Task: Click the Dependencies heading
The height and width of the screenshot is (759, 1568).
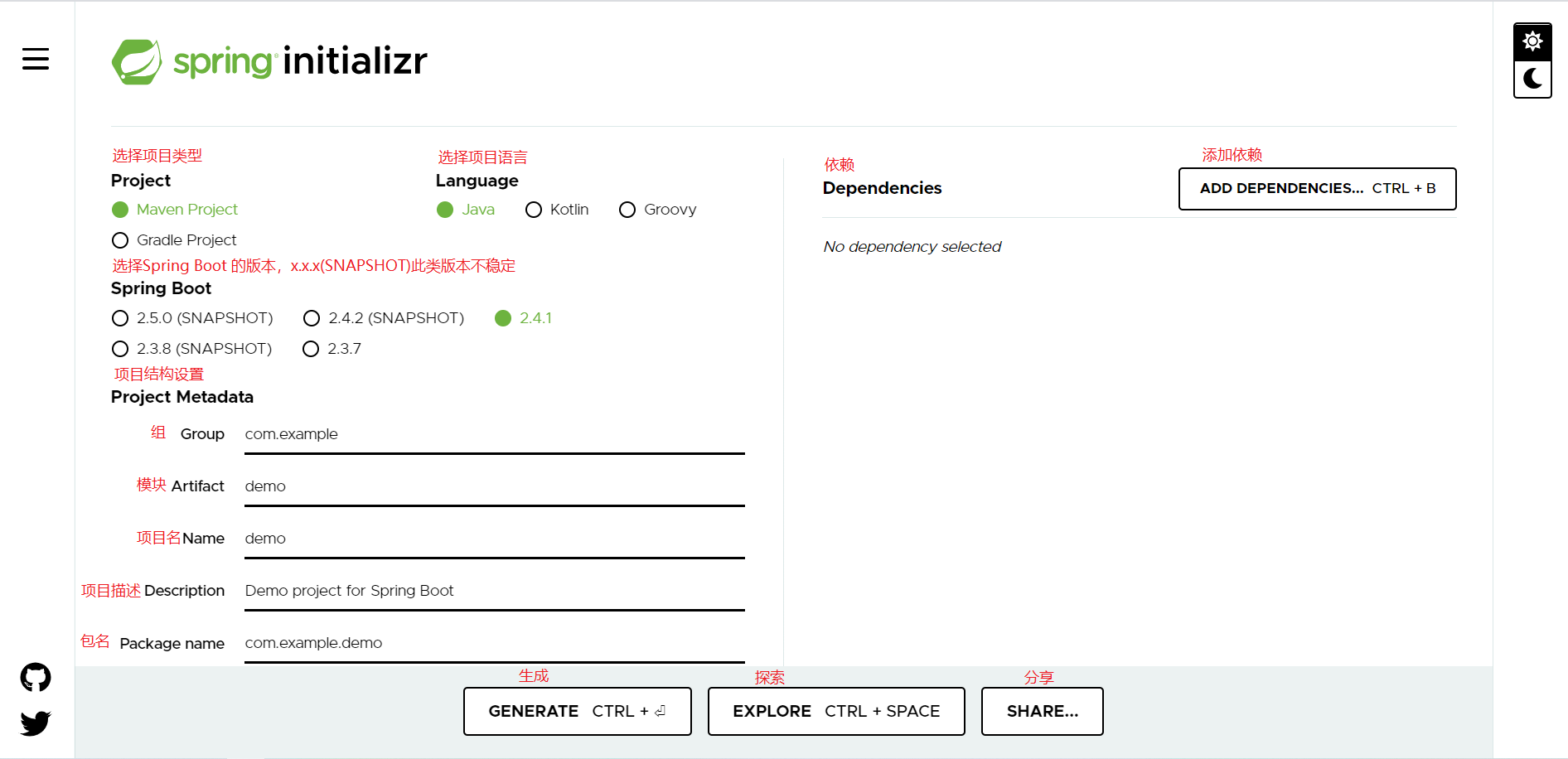Action: click(x=882, y=188)
